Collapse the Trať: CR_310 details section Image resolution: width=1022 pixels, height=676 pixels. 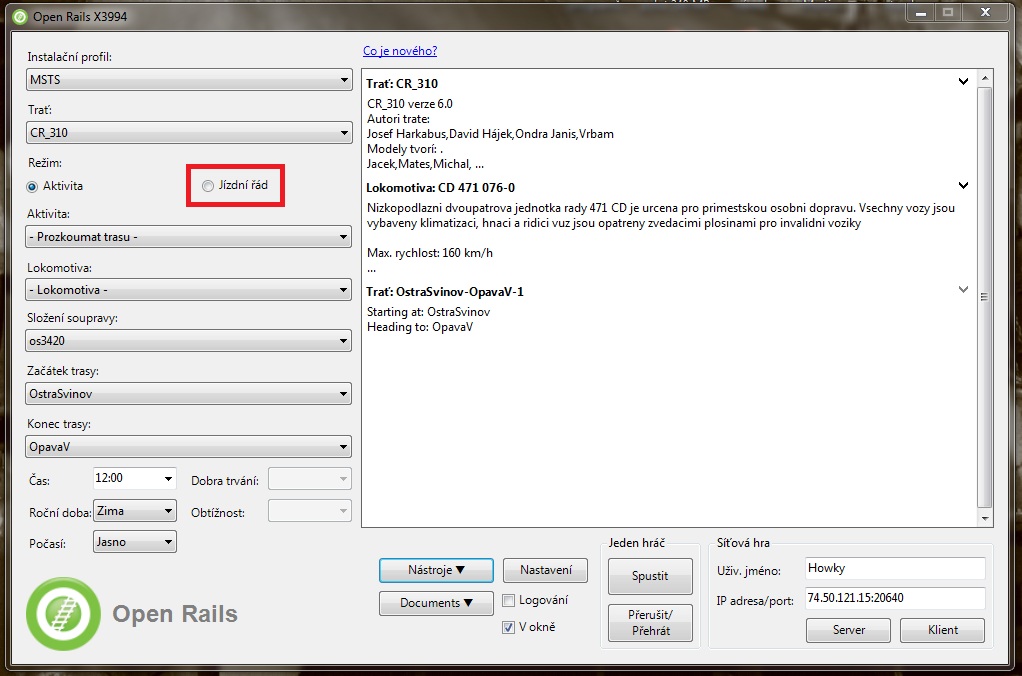point(963,82)
